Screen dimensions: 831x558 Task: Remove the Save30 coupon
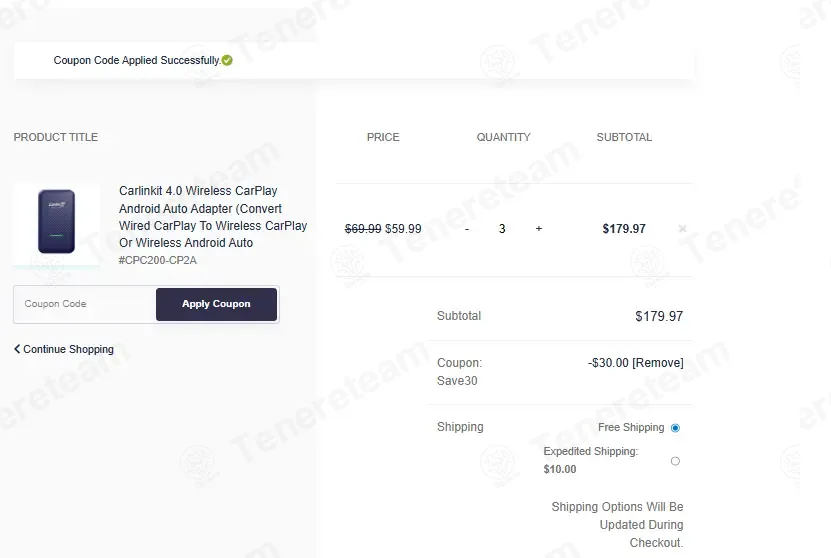click(658, 363)
